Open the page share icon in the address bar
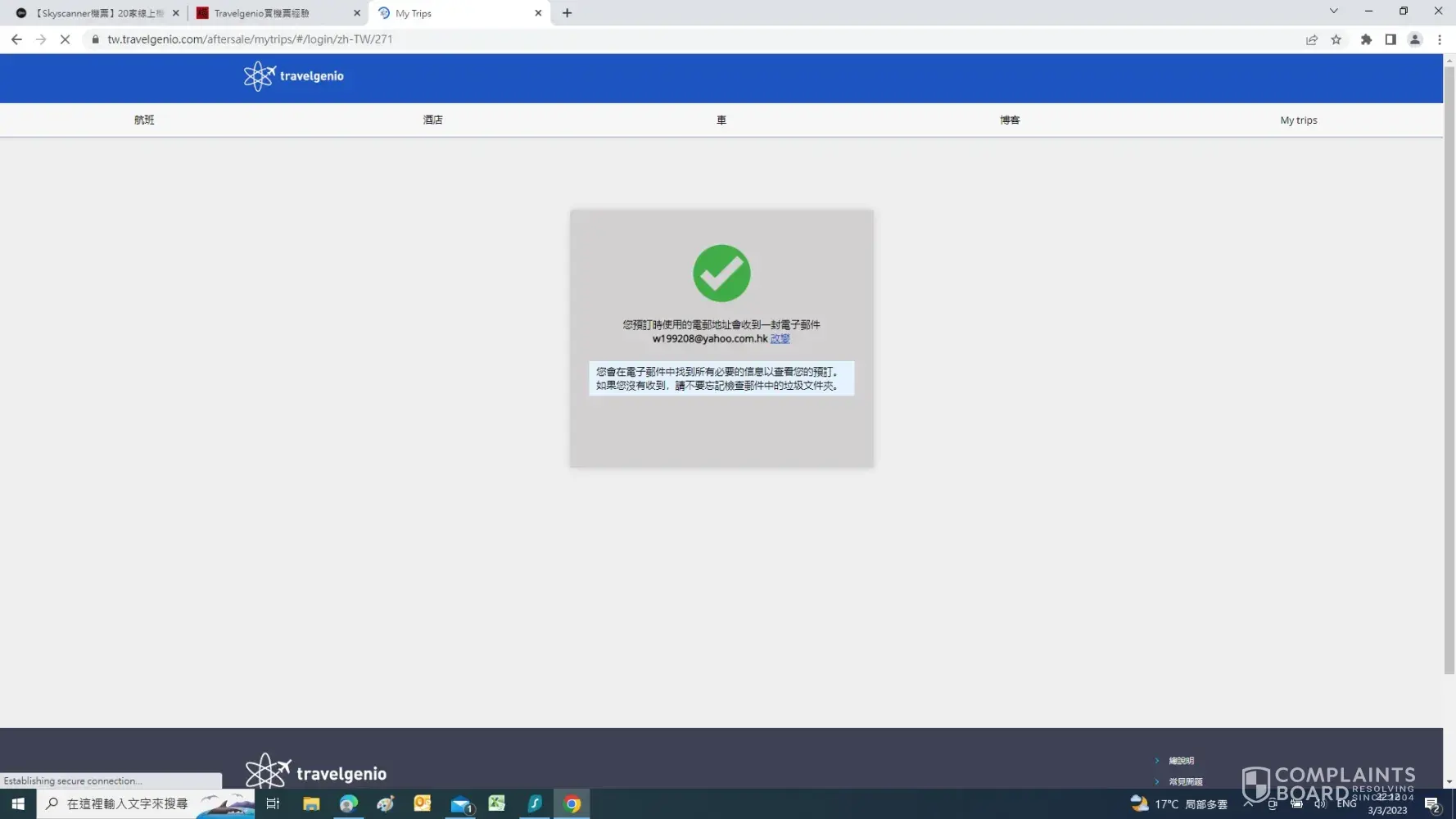1456x819 pixels. pos(1312,39)
